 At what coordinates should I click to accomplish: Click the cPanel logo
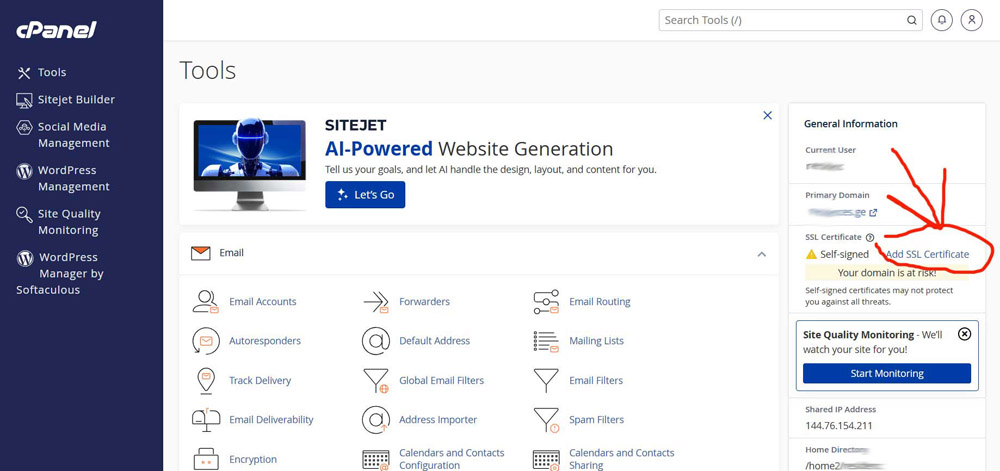(56, 29)
